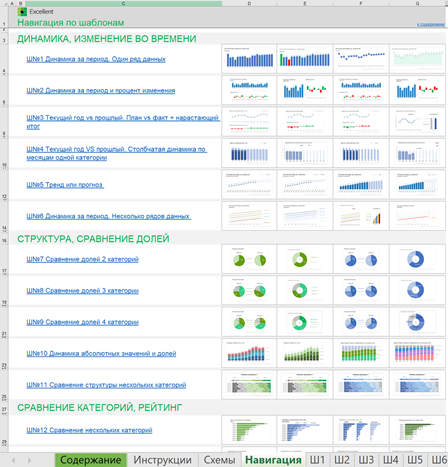
Task: Select column D header
Action: [249, 3]
